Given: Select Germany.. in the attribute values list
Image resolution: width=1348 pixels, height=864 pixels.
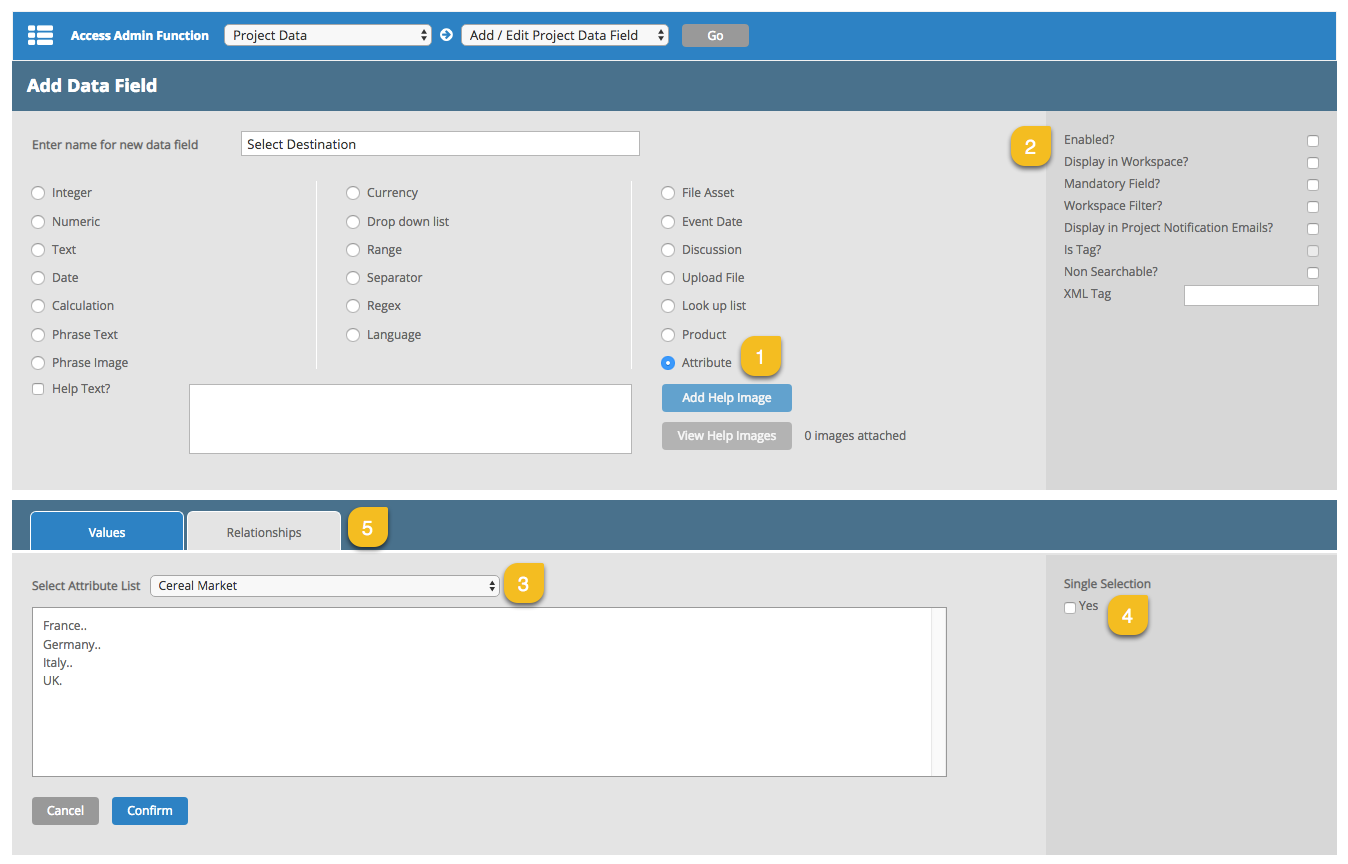Looking at the screenshot, I should point(72,644).
